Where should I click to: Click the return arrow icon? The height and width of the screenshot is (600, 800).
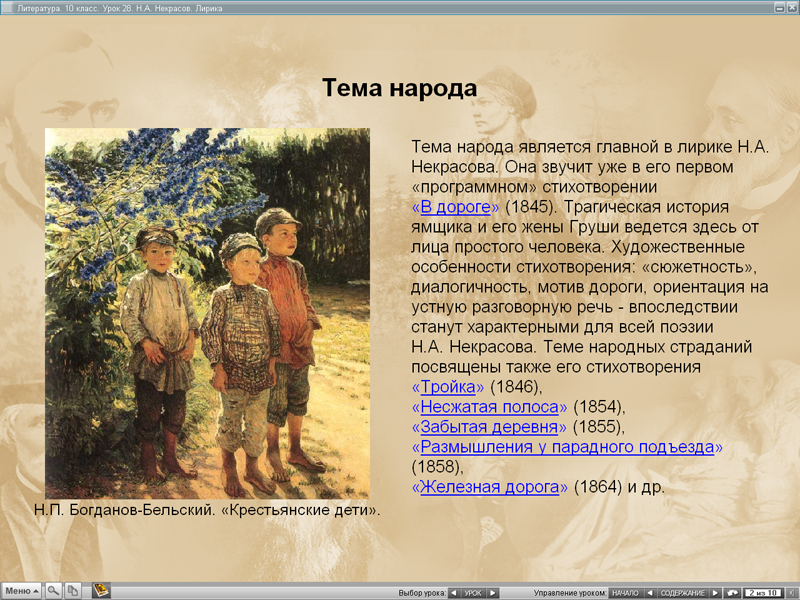733,590
